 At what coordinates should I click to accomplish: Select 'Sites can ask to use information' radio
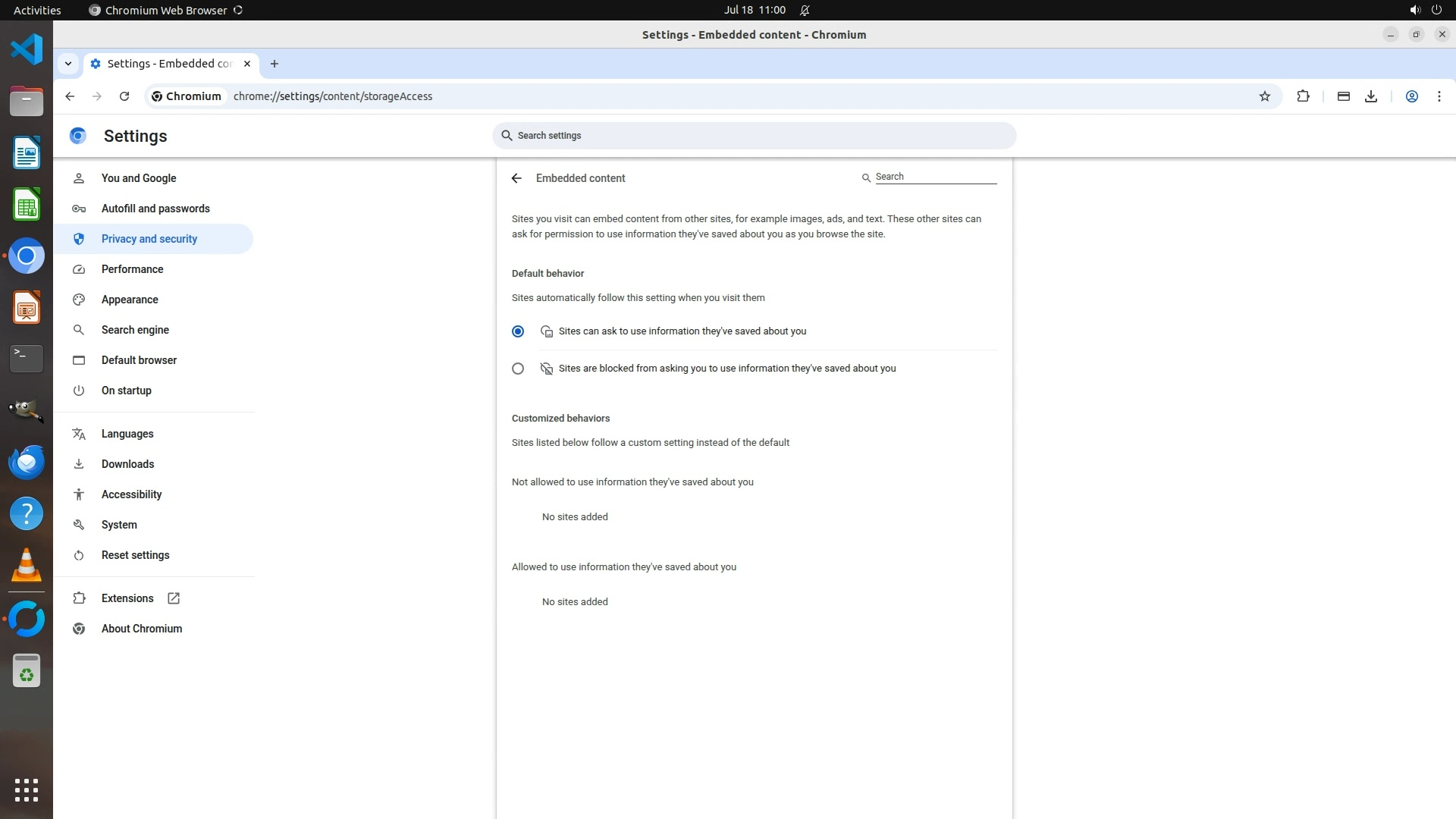518,331
